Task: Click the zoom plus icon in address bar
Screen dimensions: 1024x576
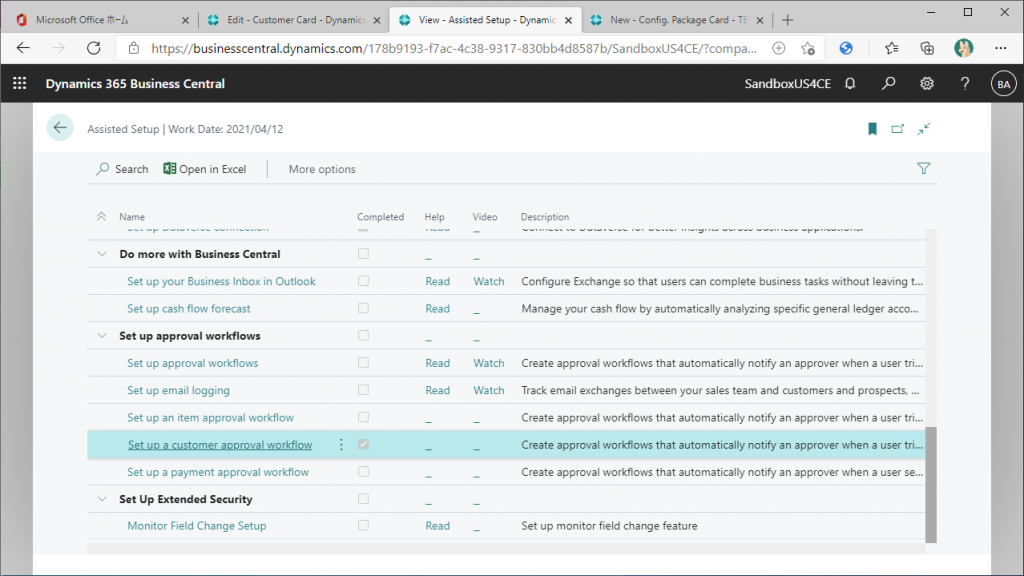Action: point(778,48)
